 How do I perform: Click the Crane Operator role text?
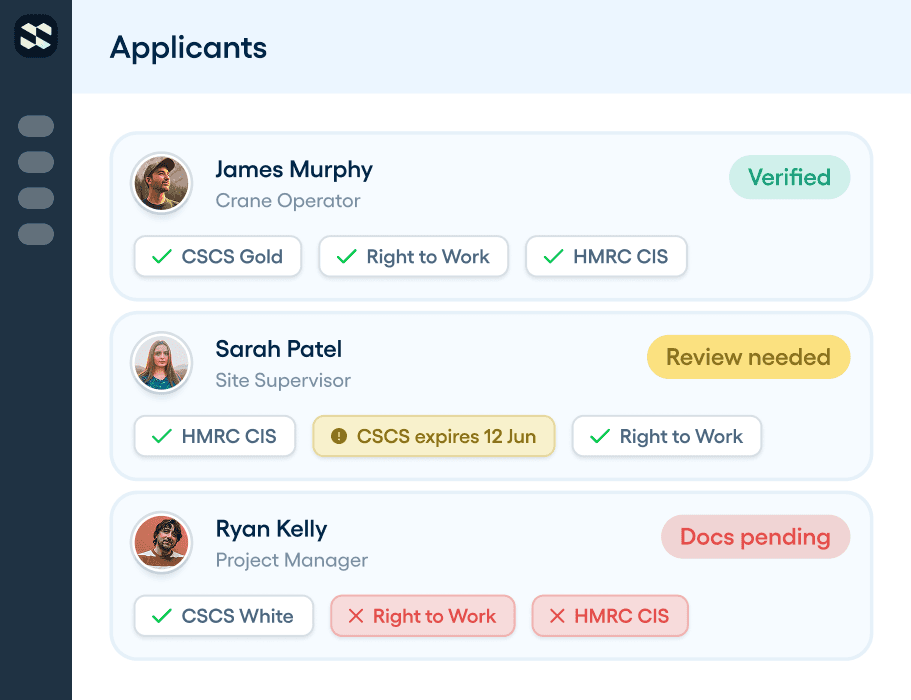(288, 201)
